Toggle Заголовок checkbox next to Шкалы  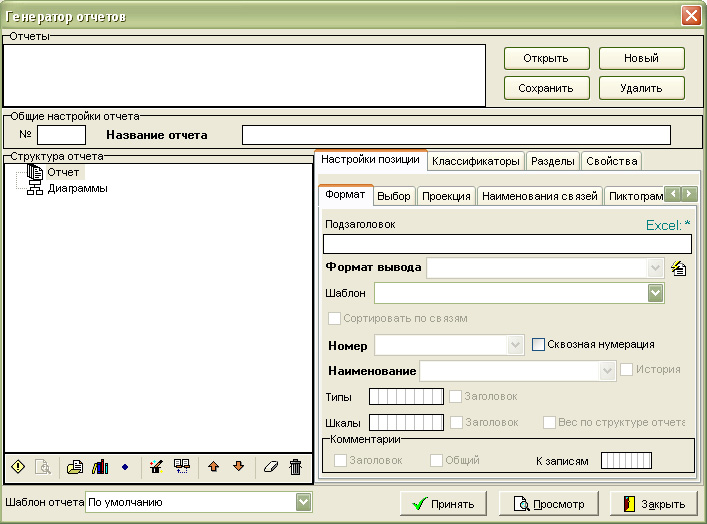(x=456, y=423)
